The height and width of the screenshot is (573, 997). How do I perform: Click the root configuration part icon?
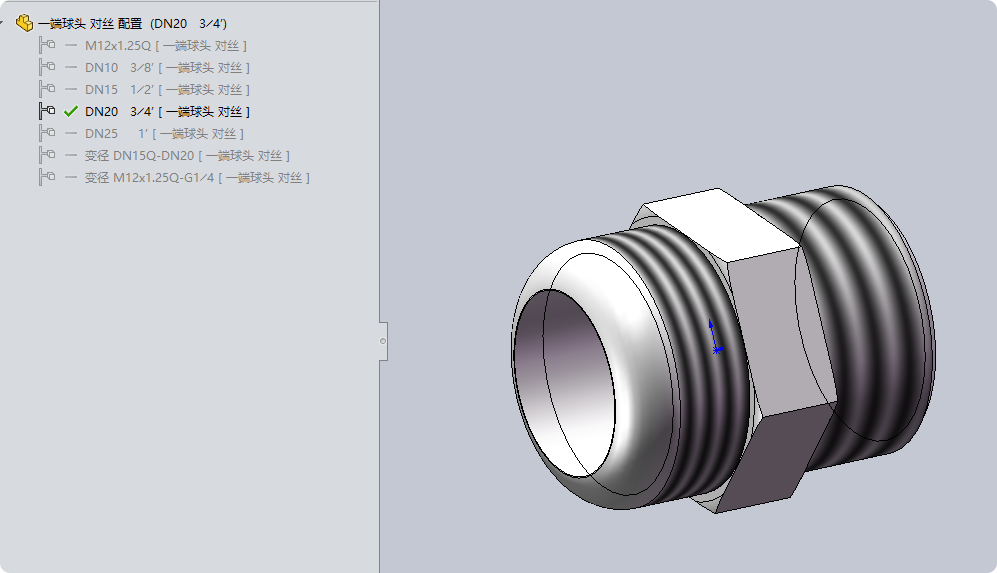tap(24, 24)
